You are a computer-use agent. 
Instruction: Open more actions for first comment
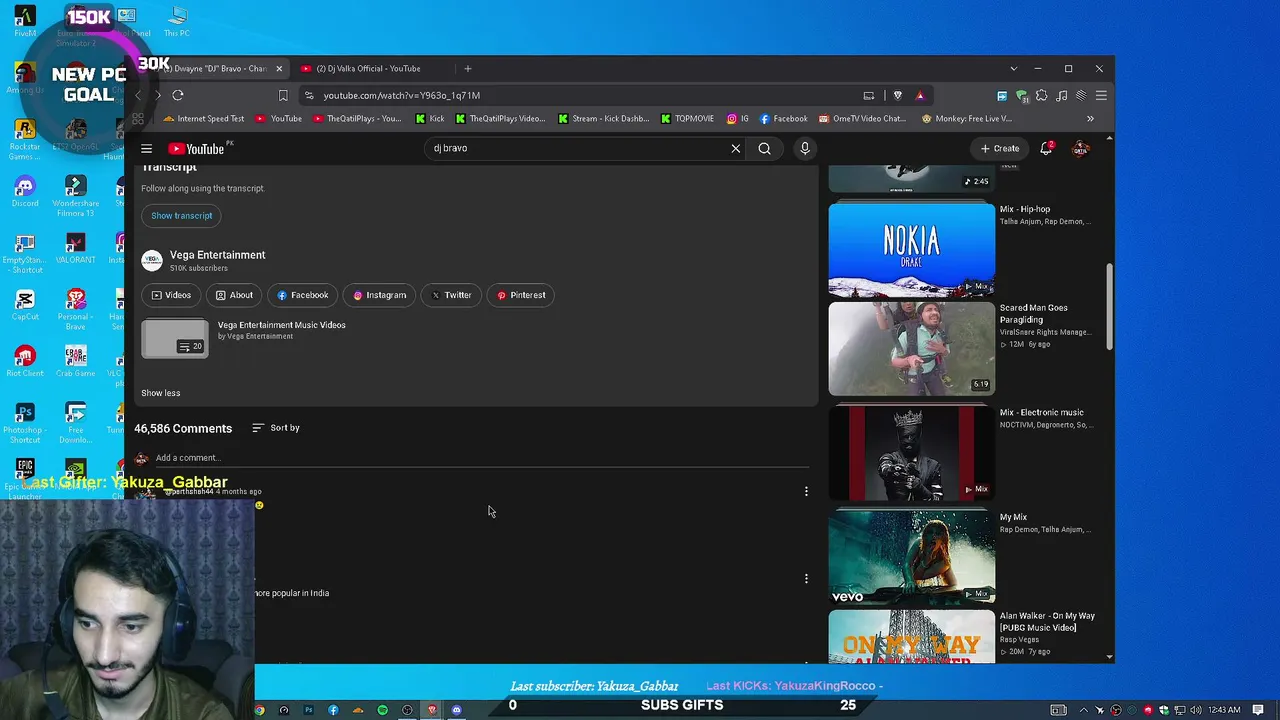pyautogui.click(x=806, y=491)
